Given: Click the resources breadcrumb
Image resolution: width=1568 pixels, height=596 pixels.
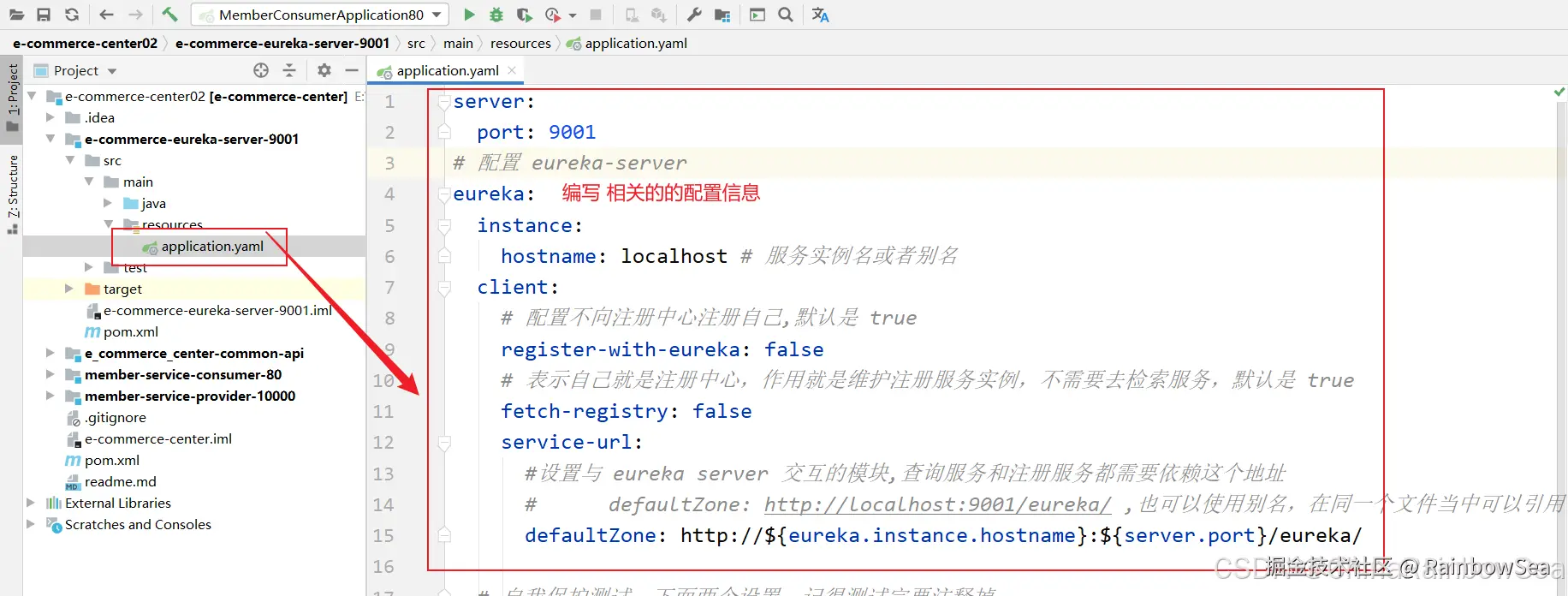Looking at the screenshot, I should coord(520,43).
